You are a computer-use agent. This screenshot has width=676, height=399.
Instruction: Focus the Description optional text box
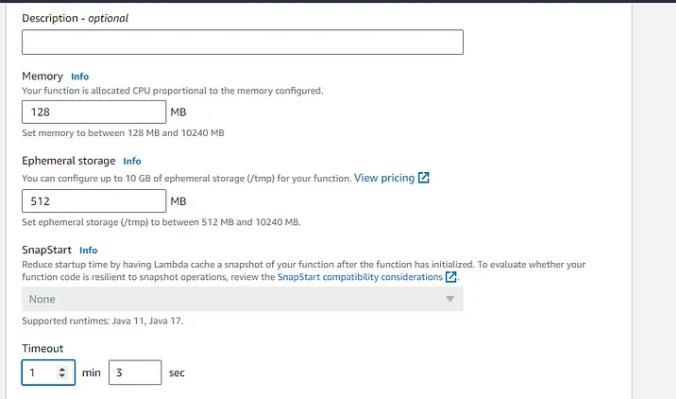coord(243,42)
